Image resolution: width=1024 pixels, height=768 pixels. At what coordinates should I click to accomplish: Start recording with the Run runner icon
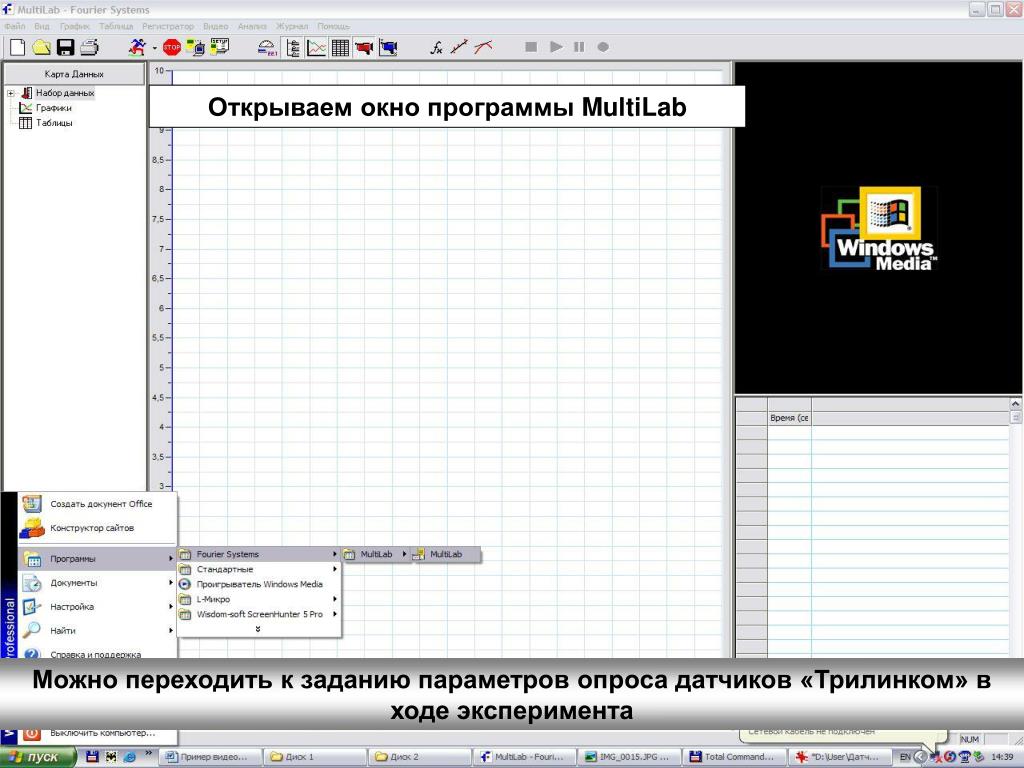pyautogui.click(x=138, y=47)
